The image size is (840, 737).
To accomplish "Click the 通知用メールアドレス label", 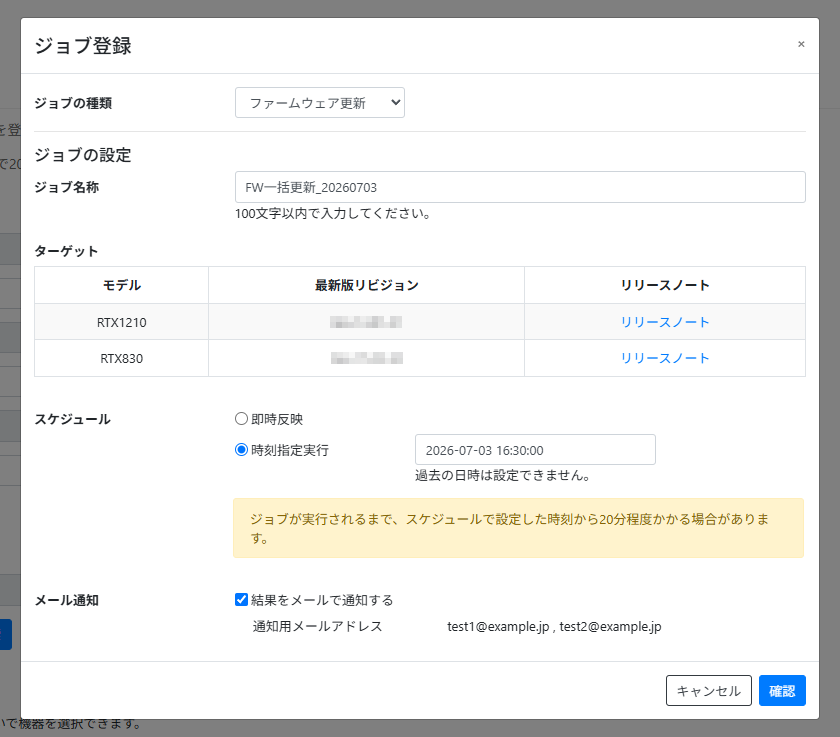I will pyautogui.click(x=318, y=626).
